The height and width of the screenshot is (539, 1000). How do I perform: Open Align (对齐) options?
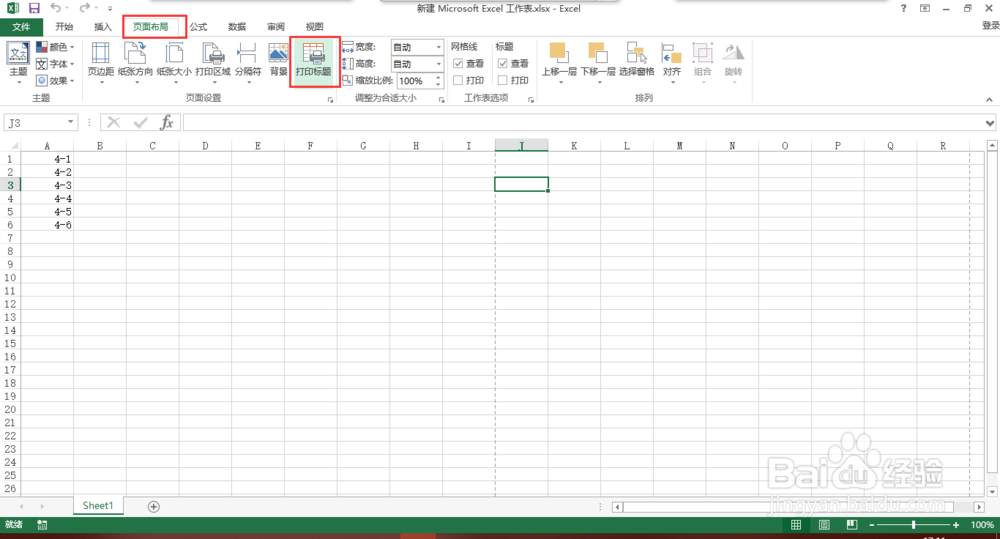click(672, 61)
